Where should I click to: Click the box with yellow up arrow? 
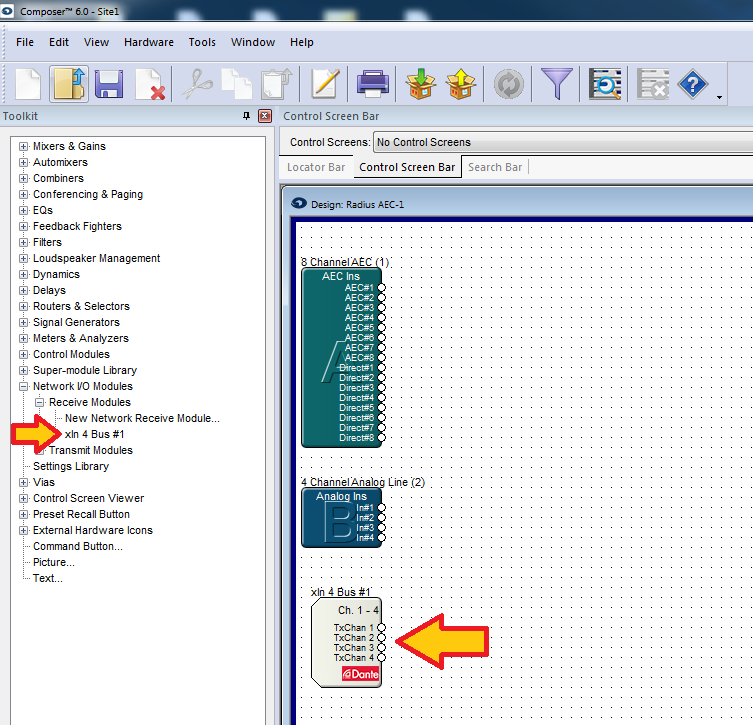pyautogui.click(x=460, y=84)
